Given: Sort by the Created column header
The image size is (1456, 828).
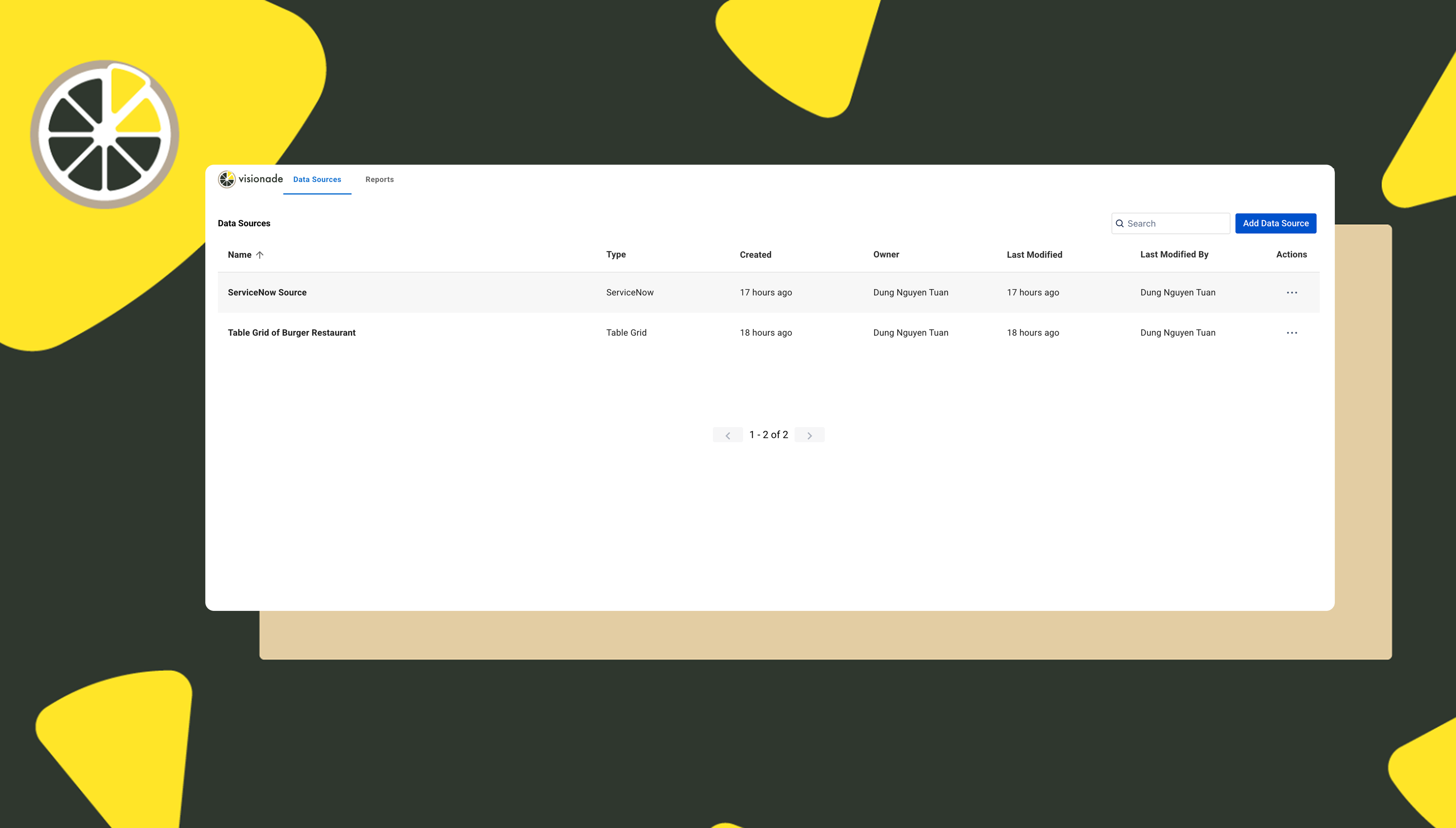Looking at the screenshot, I should coord(755,255).
